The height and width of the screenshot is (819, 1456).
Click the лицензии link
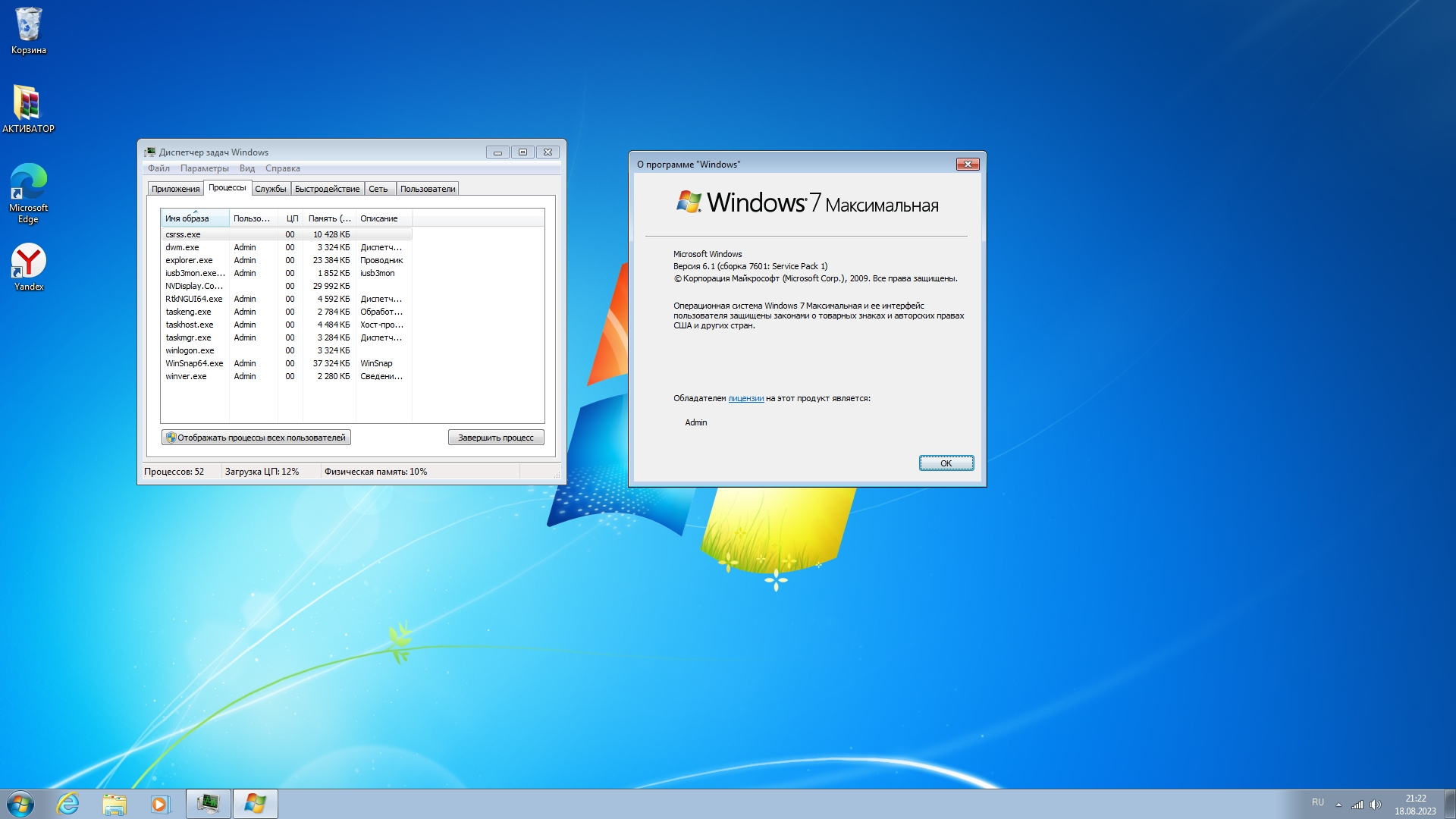(745, 398)
